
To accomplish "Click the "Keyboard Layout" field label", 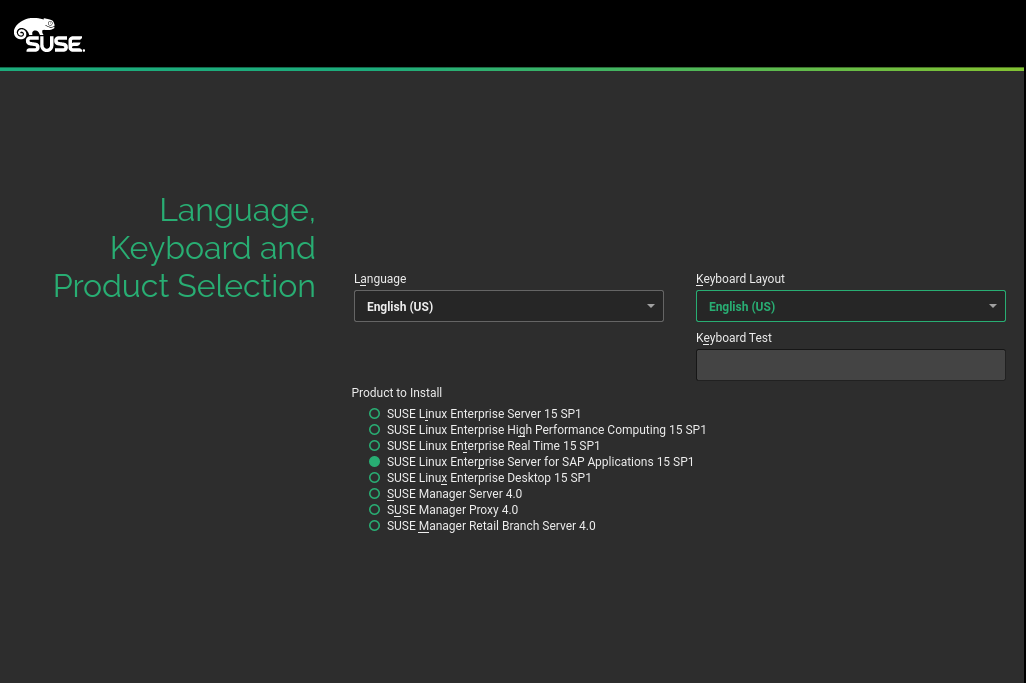I will (x=740, y=279).
